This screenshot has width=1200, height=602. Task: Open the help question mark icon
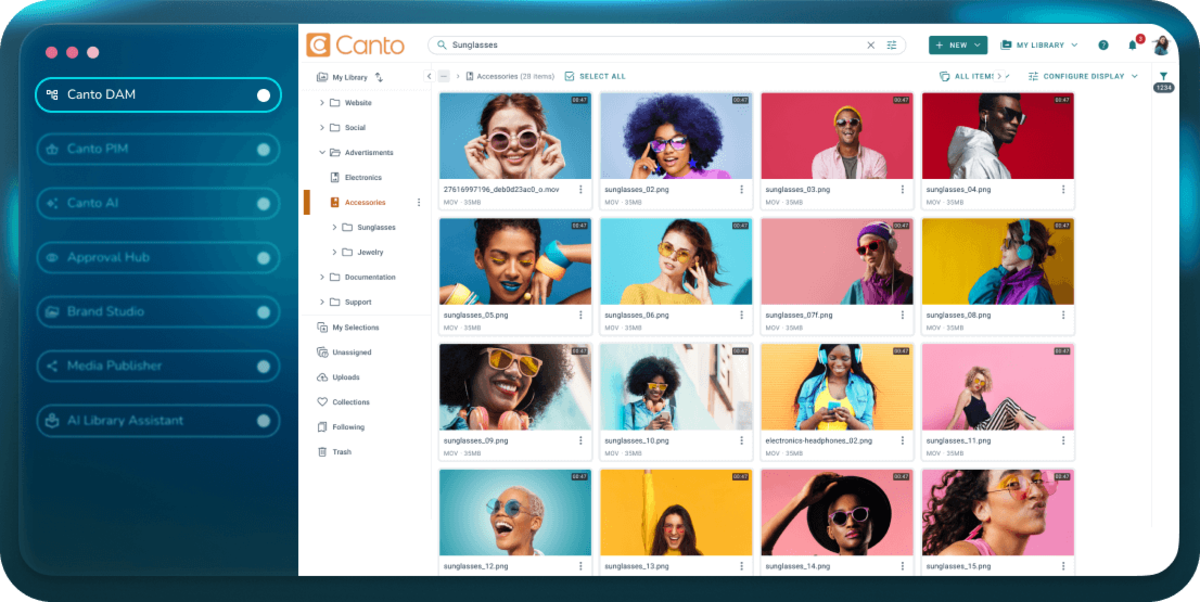pyautogui.click(x=1103, y=45)
